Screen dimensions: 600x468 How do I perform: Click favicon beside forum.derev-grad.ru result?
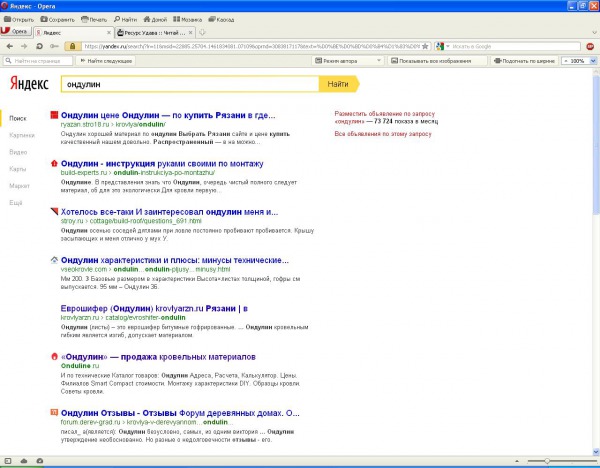pos(54,413)
